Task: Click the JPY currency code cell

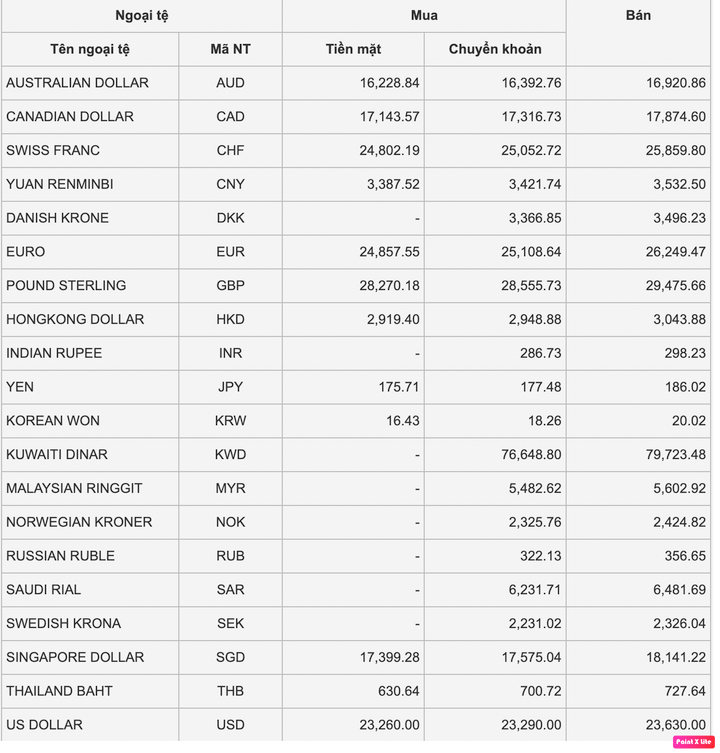Action: click(x=230, y=387)
